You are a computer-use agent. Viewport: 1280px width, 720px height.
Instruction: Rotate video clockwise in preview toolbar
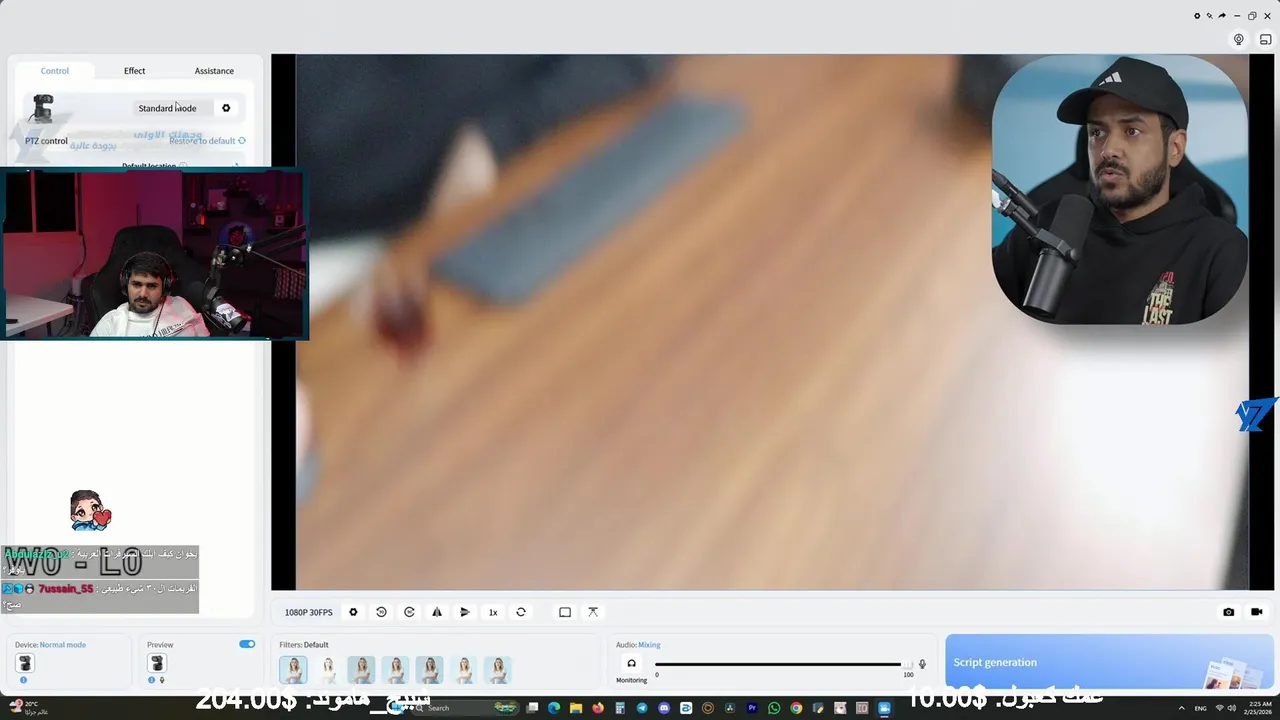[x=409, y=612]
